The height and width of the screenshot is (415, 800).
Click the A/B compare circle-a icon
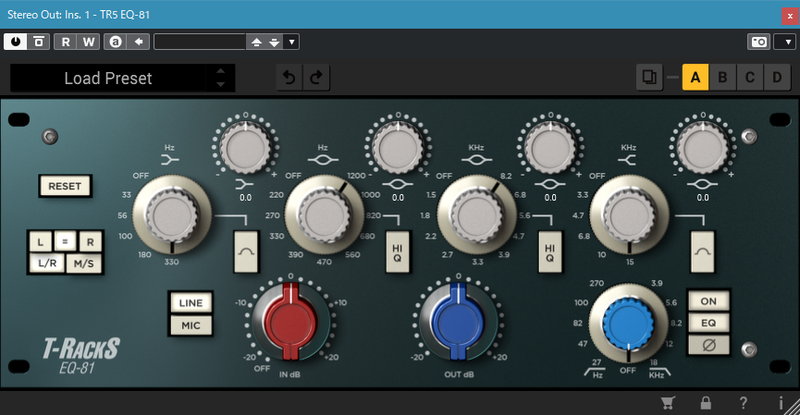pos(115,42)
